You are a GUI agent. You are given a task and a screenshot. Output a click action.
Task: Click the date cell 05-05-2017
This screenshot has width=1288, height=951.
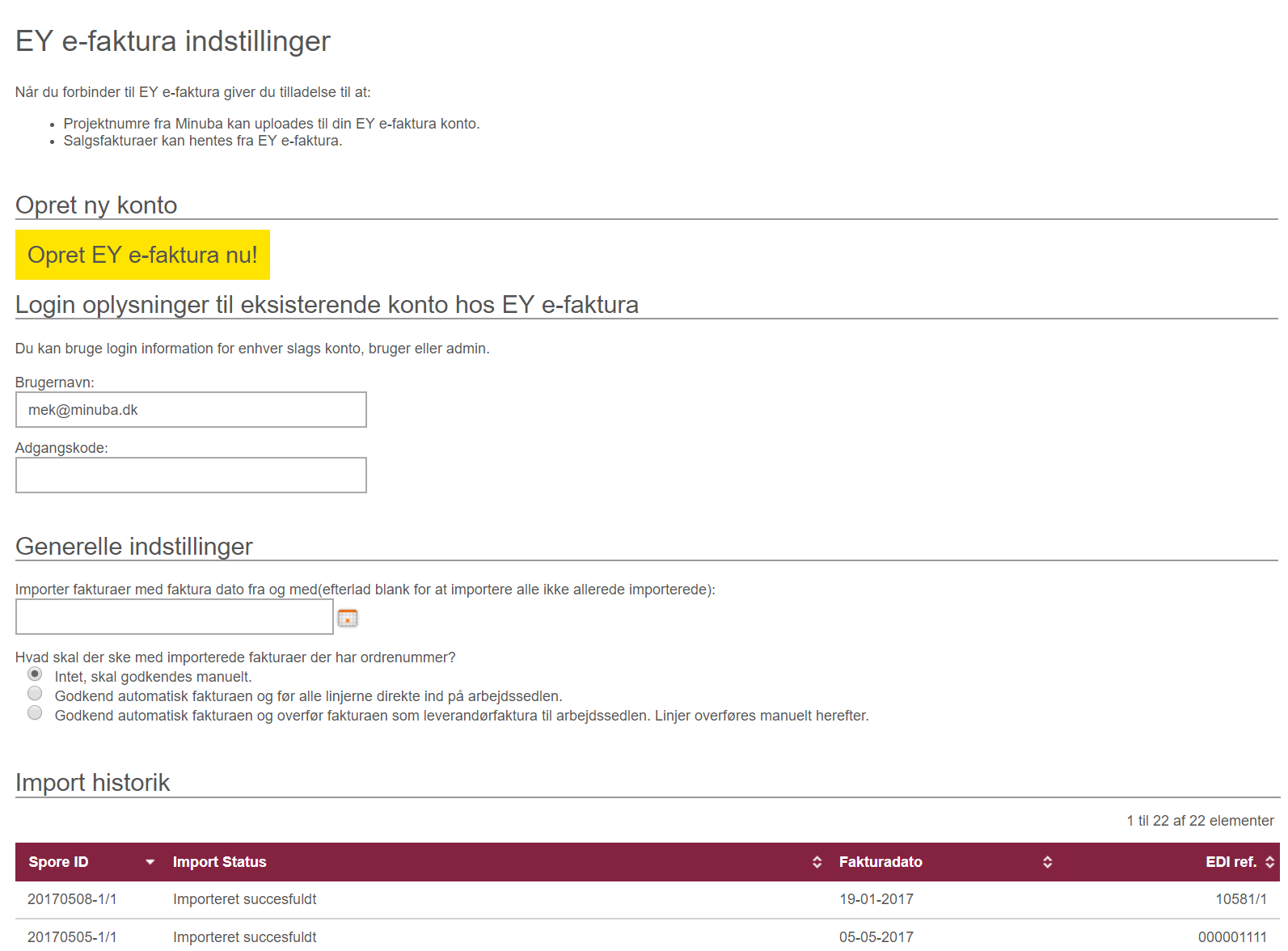pos(876,937)
